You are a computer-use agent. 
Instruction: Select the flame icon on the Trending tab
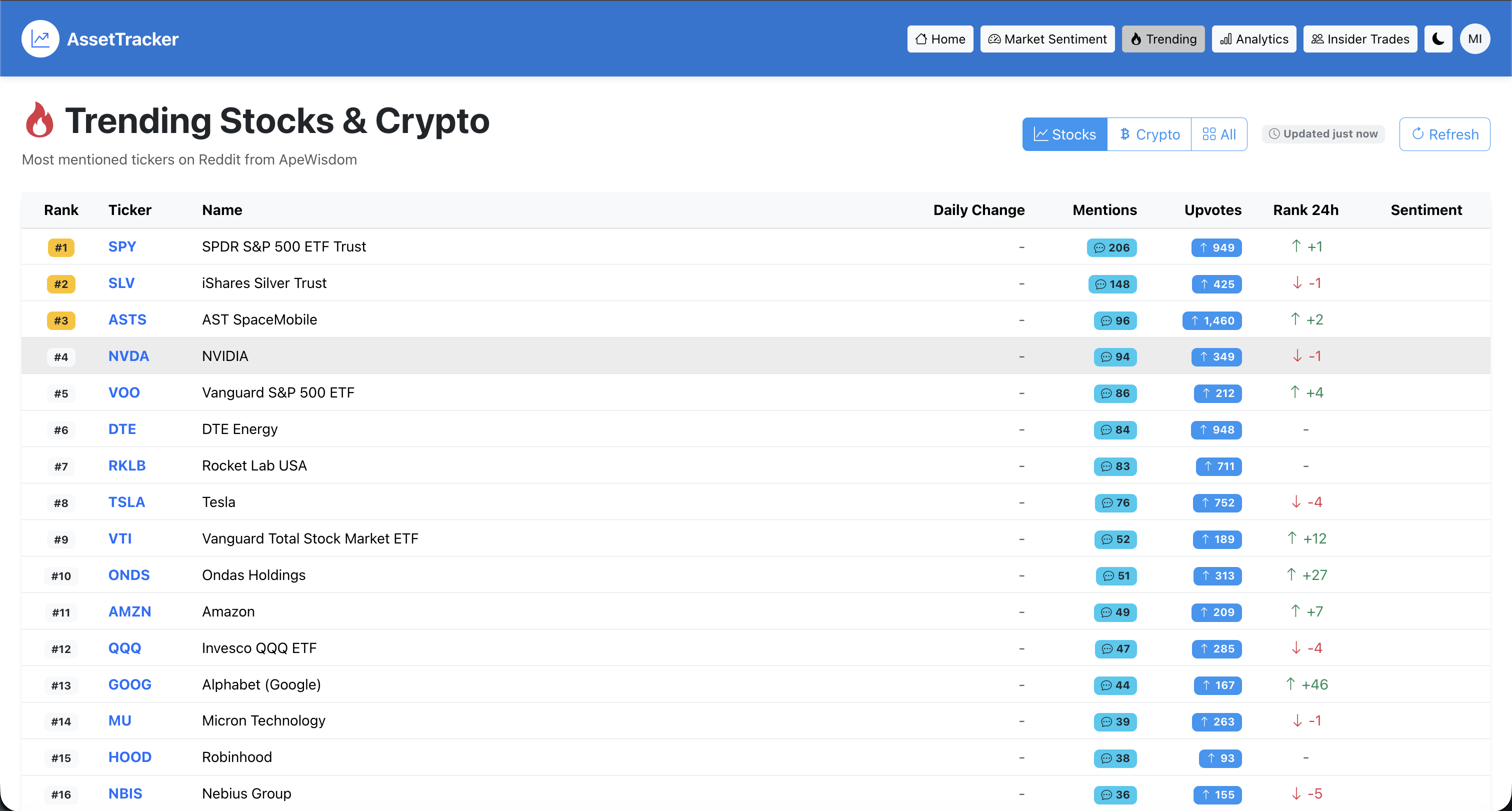(x=1137, y=38)
